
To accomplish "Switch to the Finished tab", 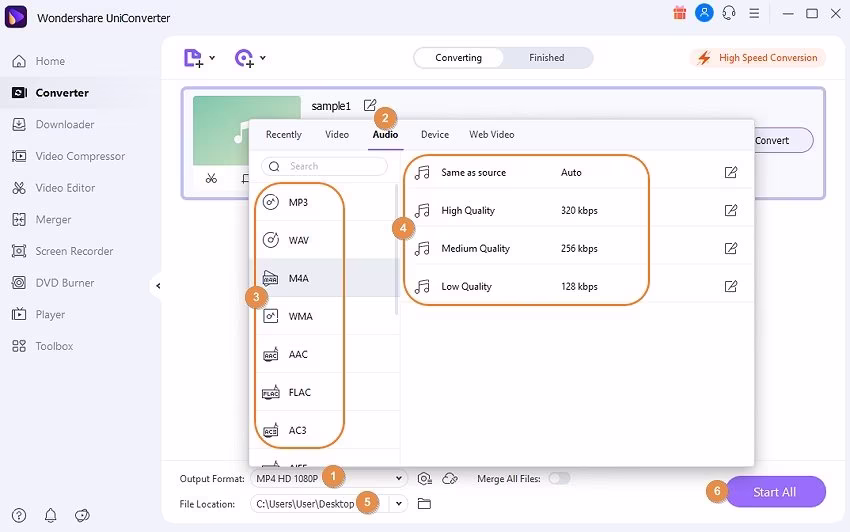I will pyautogui.click(x=546, y=58).
